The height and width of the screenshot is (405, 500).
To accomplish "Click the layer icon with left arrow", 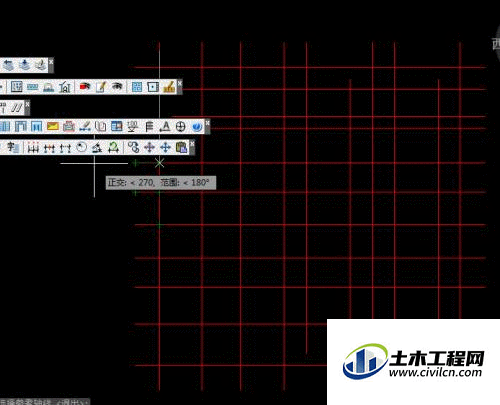I will 8,65.
